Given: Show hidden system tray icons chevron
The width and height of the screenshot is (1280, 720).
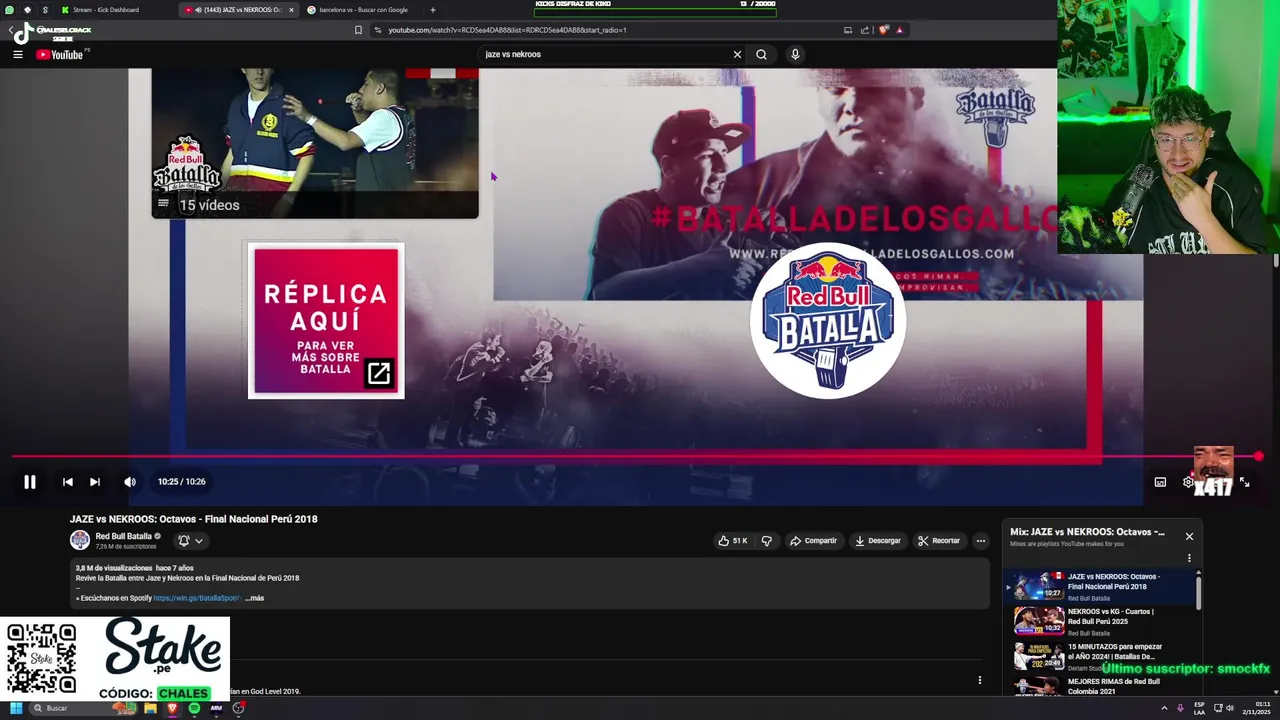Looking at the screenshot, I should (x=1164, y=708).
